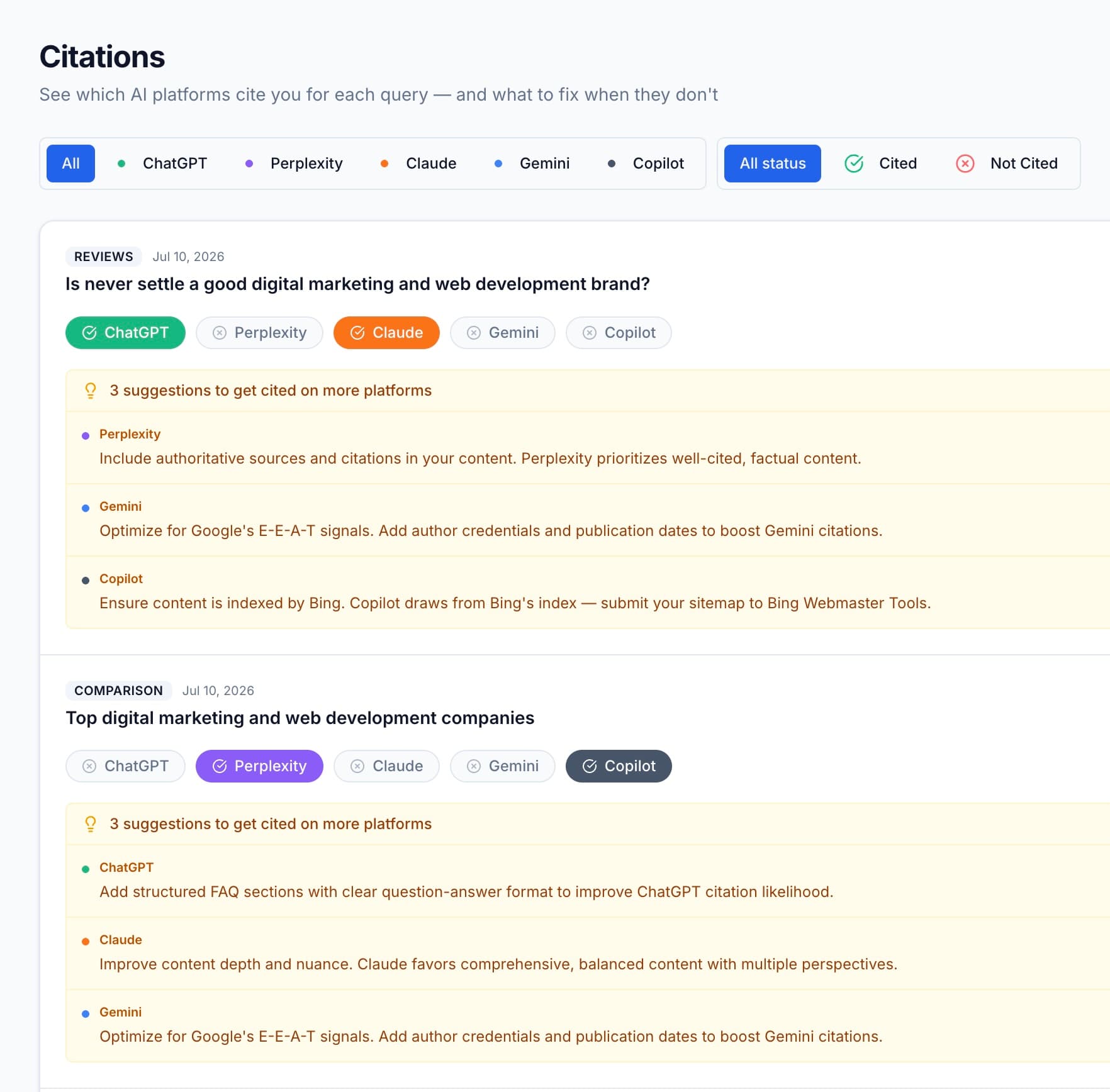Click uncited Copilot badge on Reviews query
Image resolution: width=1110 pixels, height=1092 pixels.
[x=619, y=333]
